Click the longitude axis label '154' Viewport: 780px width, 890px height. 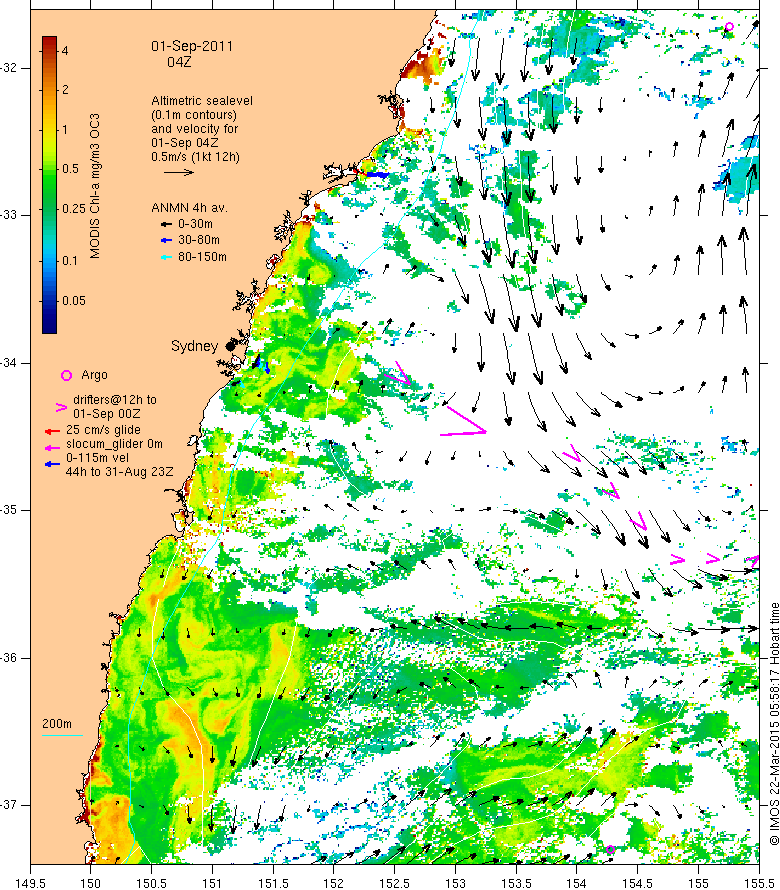tap(577, 884)
